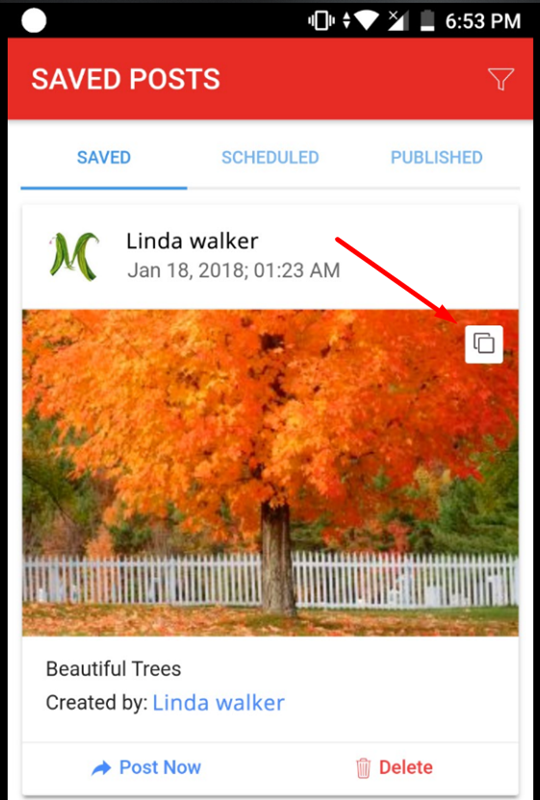Click the Post Now share arrow icon
The width and height of the screenshot is (540, 800).
(102, 768)
